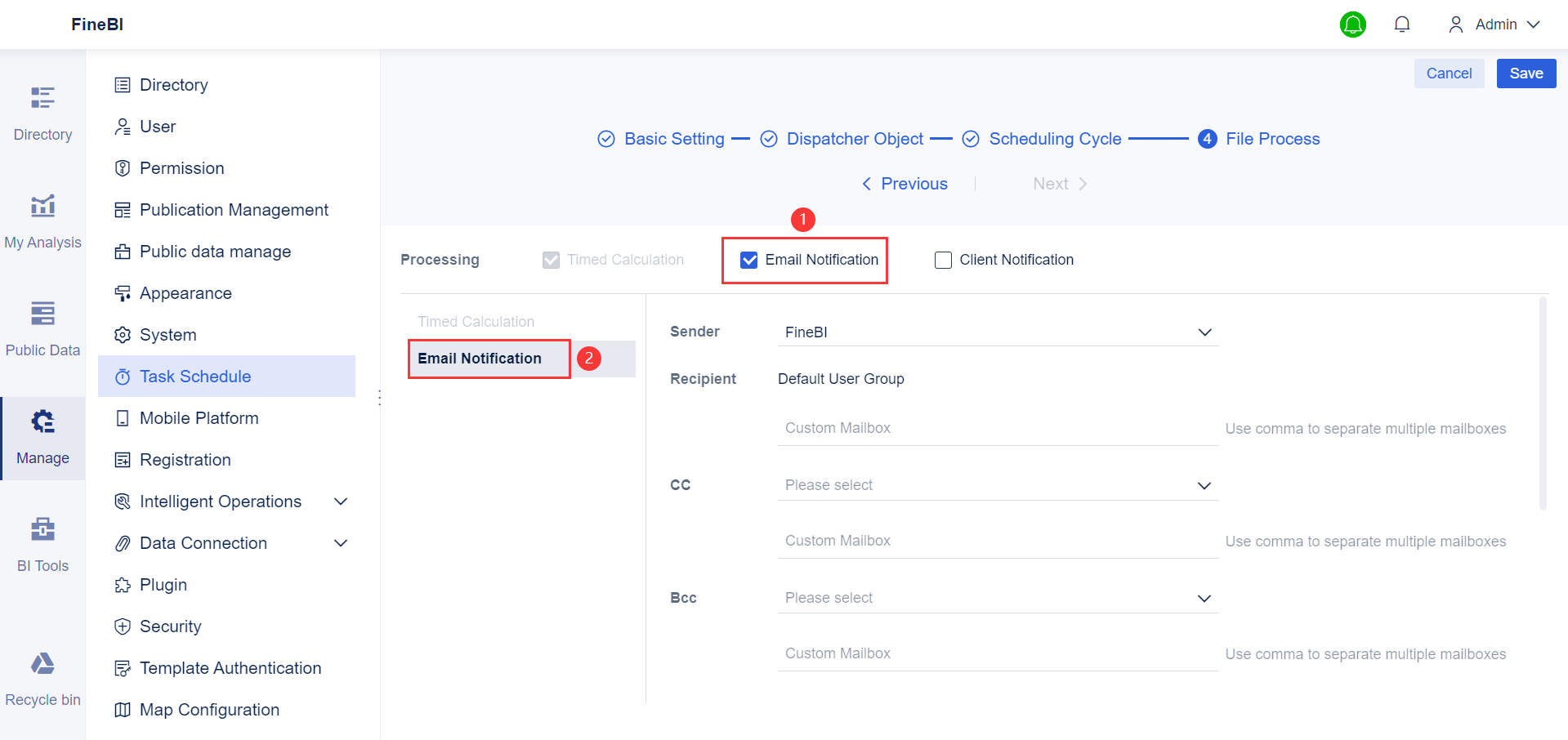Open the Sender FineBI dropdown
The height and width of the screenshot is (740, 1568).
[x=998, y=332]
